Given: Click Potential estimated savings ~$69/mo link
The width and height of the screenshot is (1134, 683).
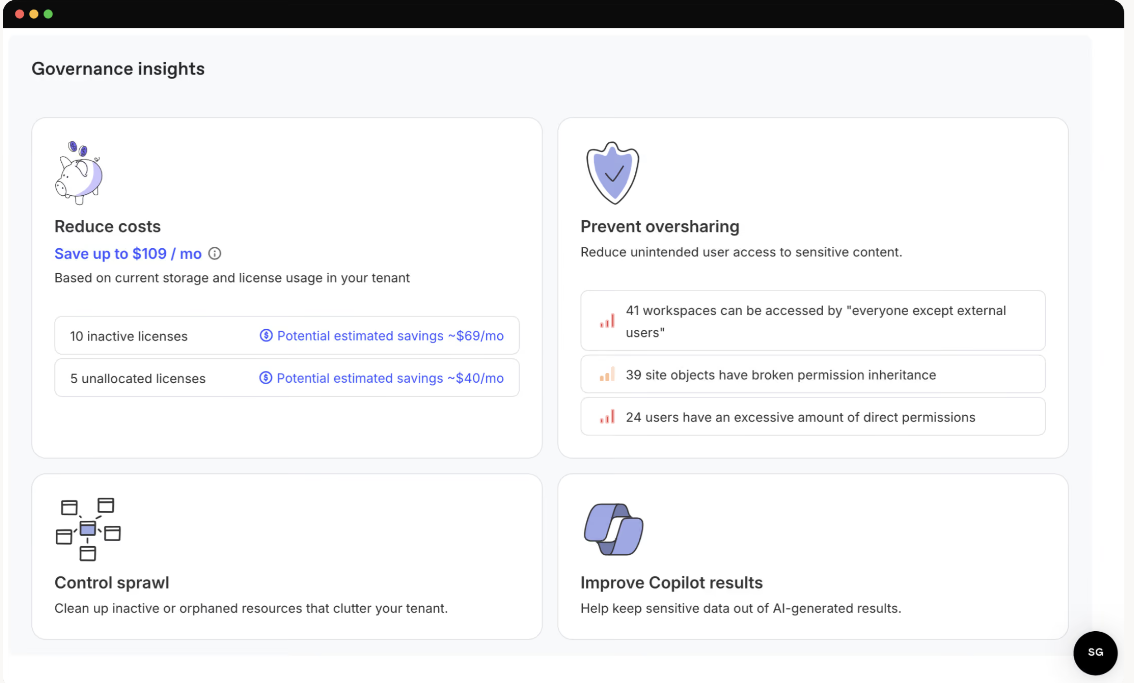Looking at the screenshot, I should tap(391, 336).
